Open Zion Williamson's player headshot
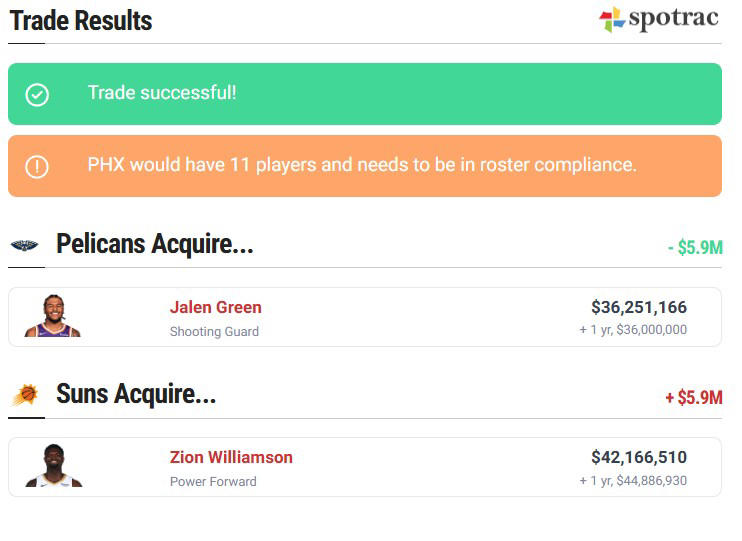Image resolution: width=742 pixels, height=541 pixels. point(53,465)
